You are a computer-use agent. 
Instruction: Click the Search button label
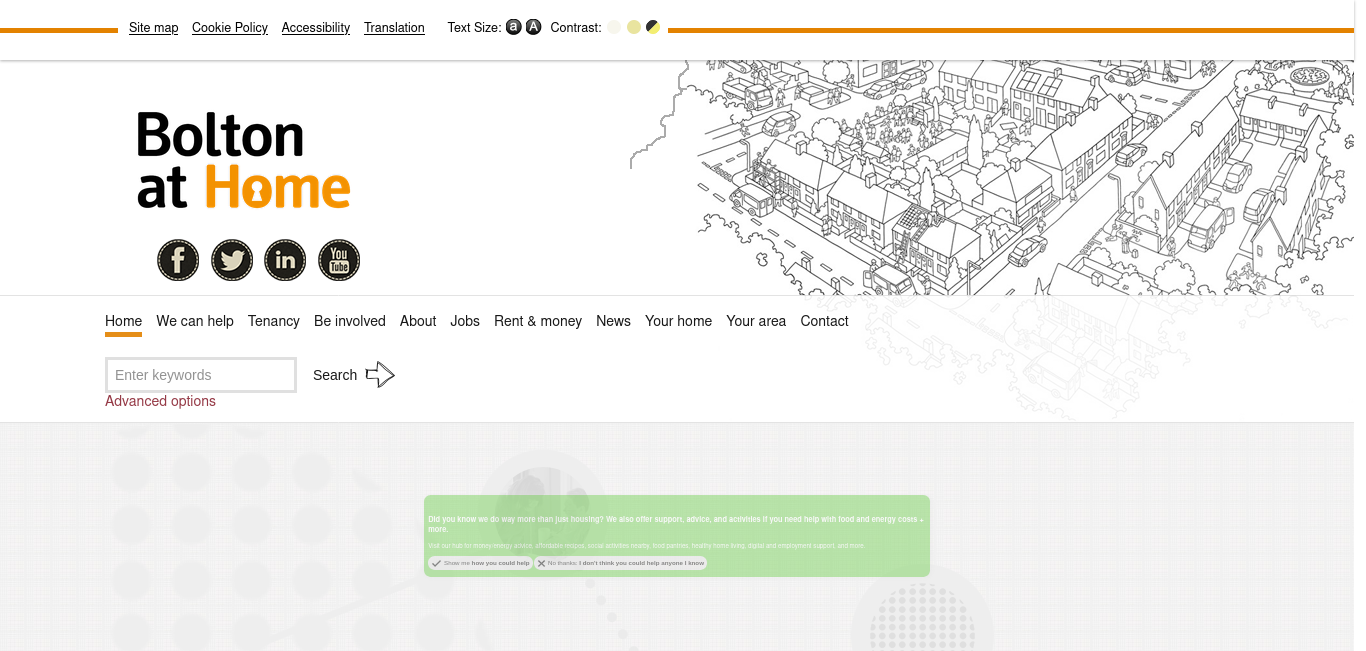pyautogui.click(x=335, y=375)
